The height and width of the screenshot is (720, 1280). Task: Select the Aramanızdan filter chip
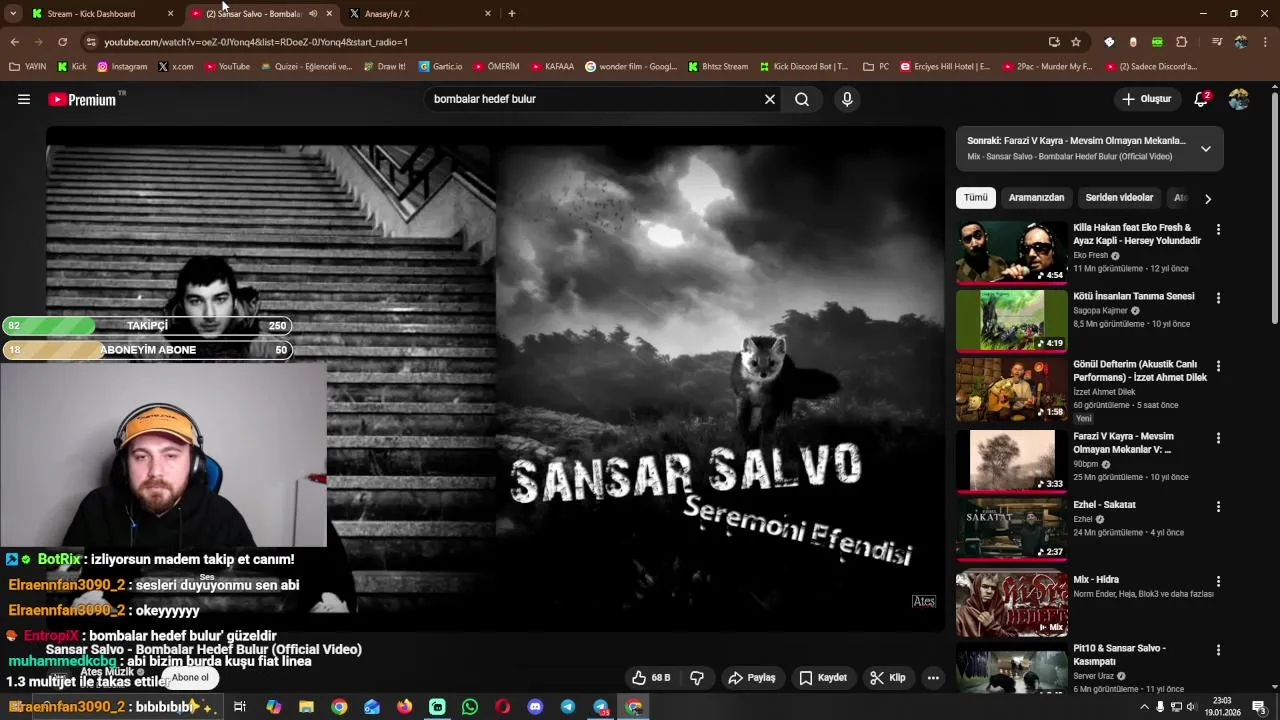pos(1036,198)
